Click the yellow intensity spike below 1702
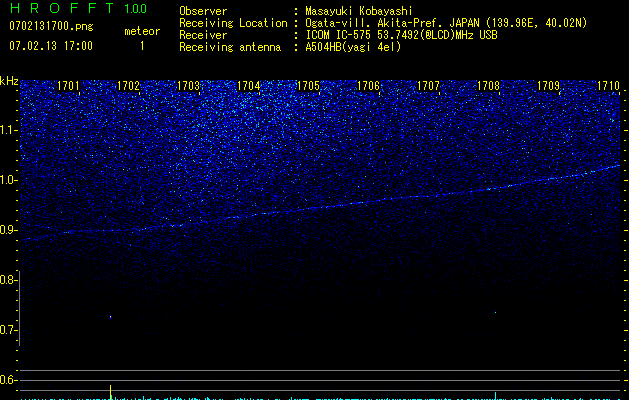The image size is (629, 400). click(110, 392)
